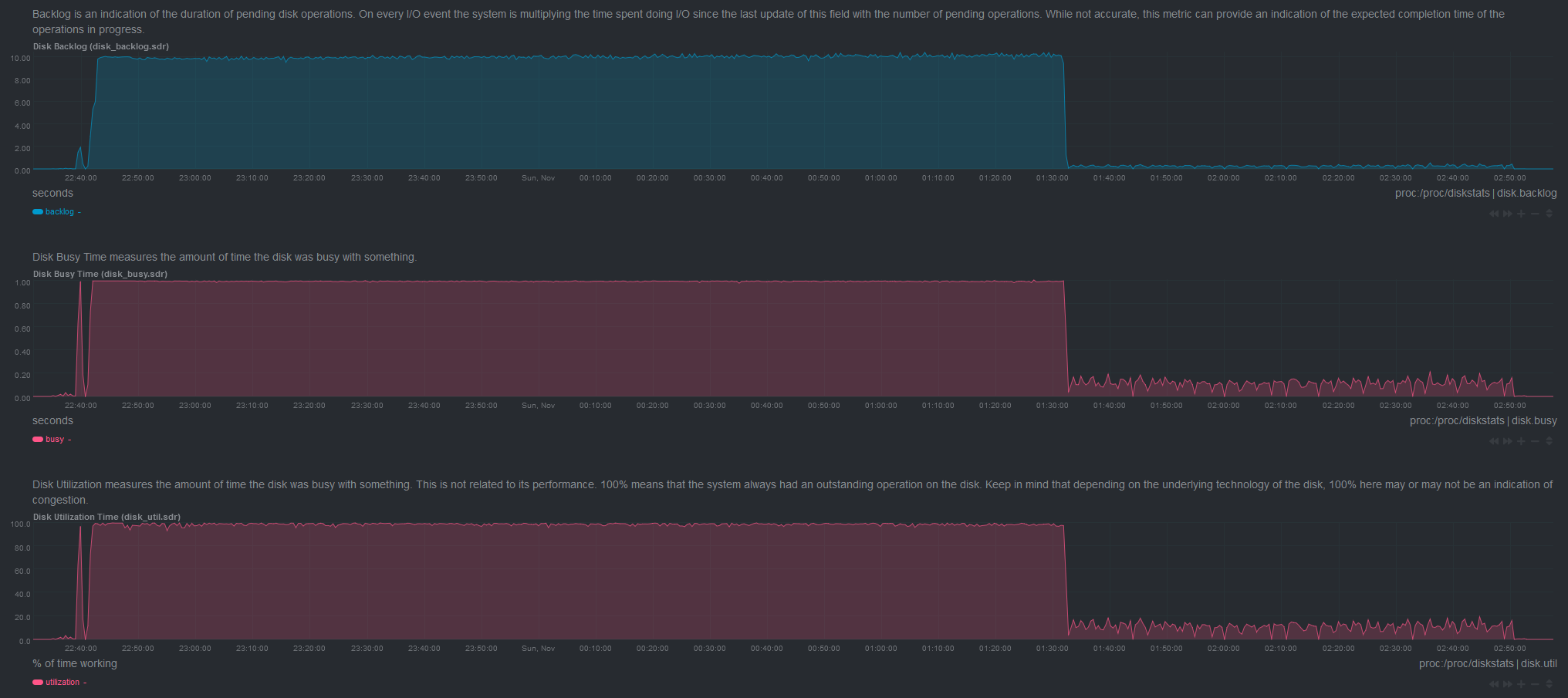Click the Disk Backlog (disk_backlog.sdr) chart title
This screenshot has height=698, width=1568.
pos(101,46)
